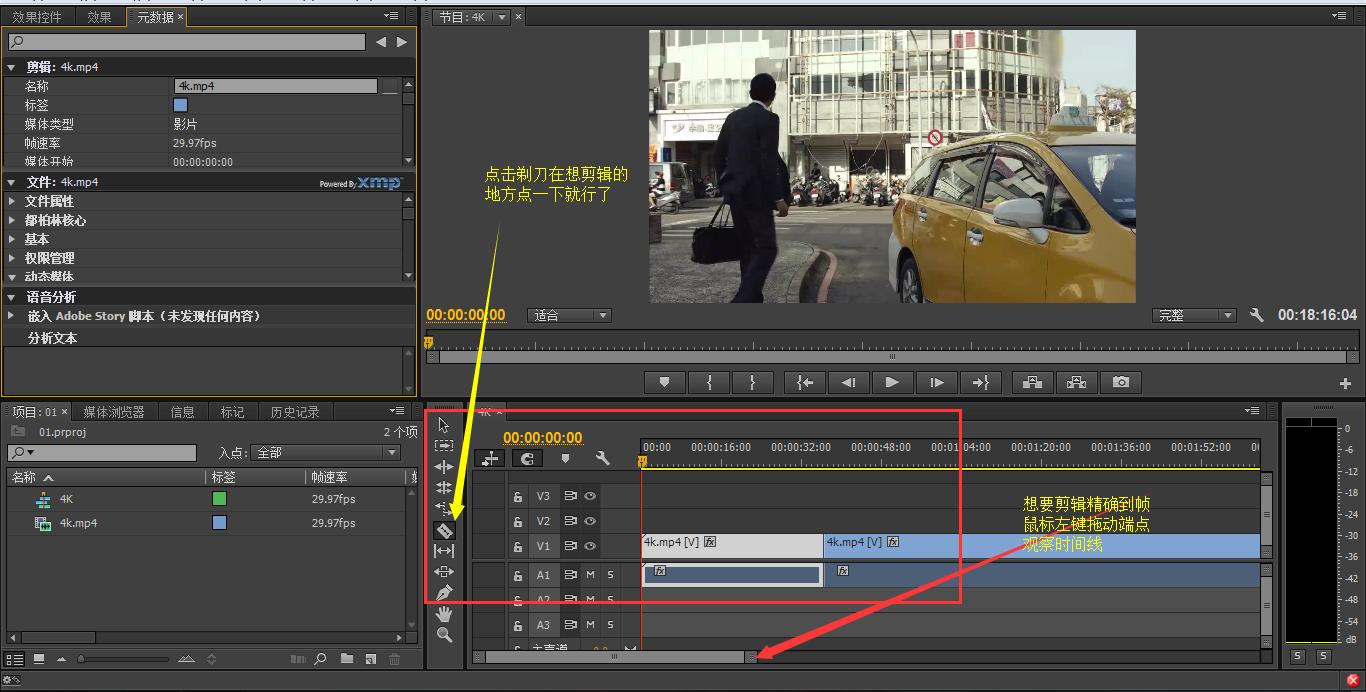This screenshot has width=1366, height=692.
Task: Select the Pen tool
Action: tap(445, 593)
